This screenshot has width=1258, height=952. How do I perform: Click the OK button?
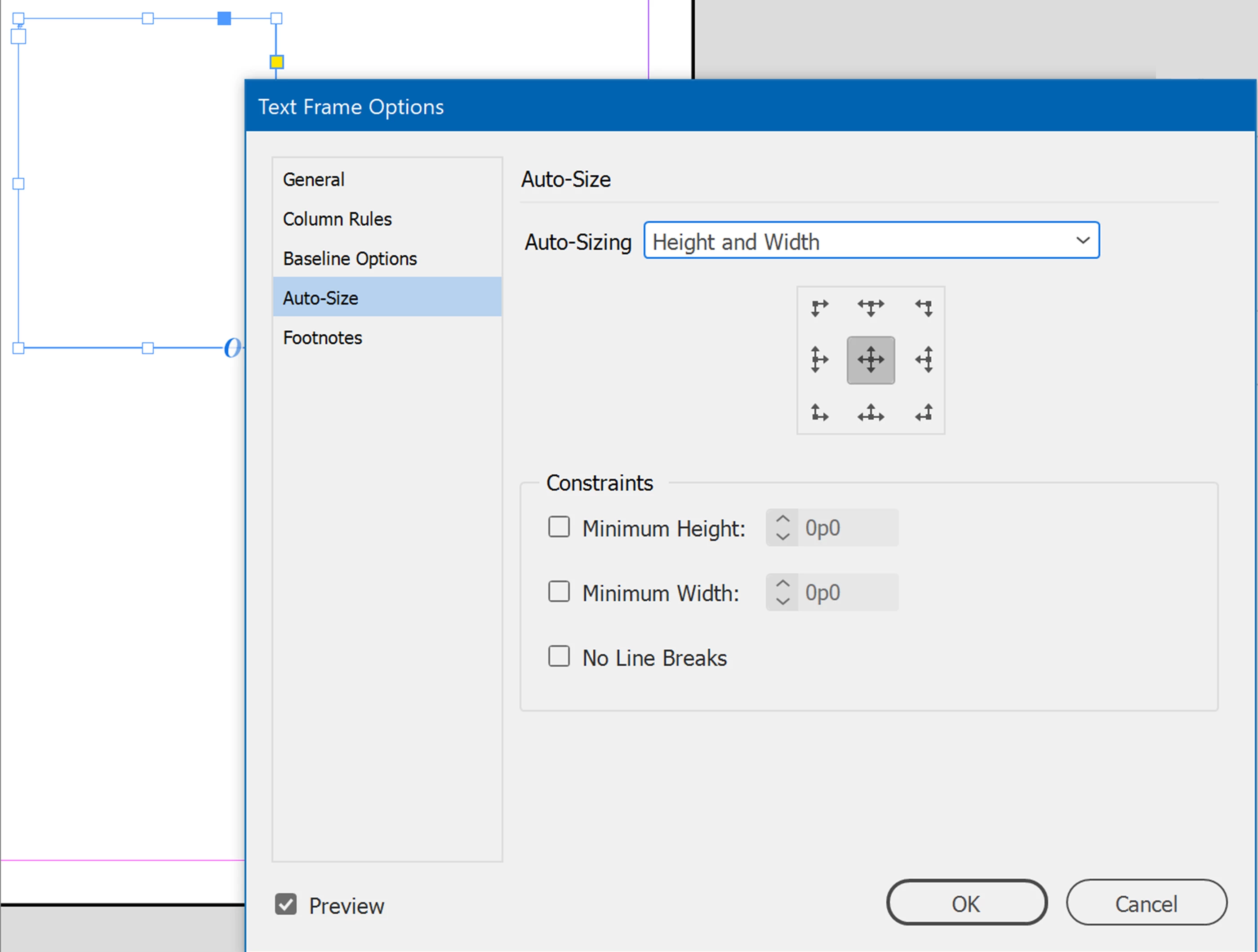966,903
